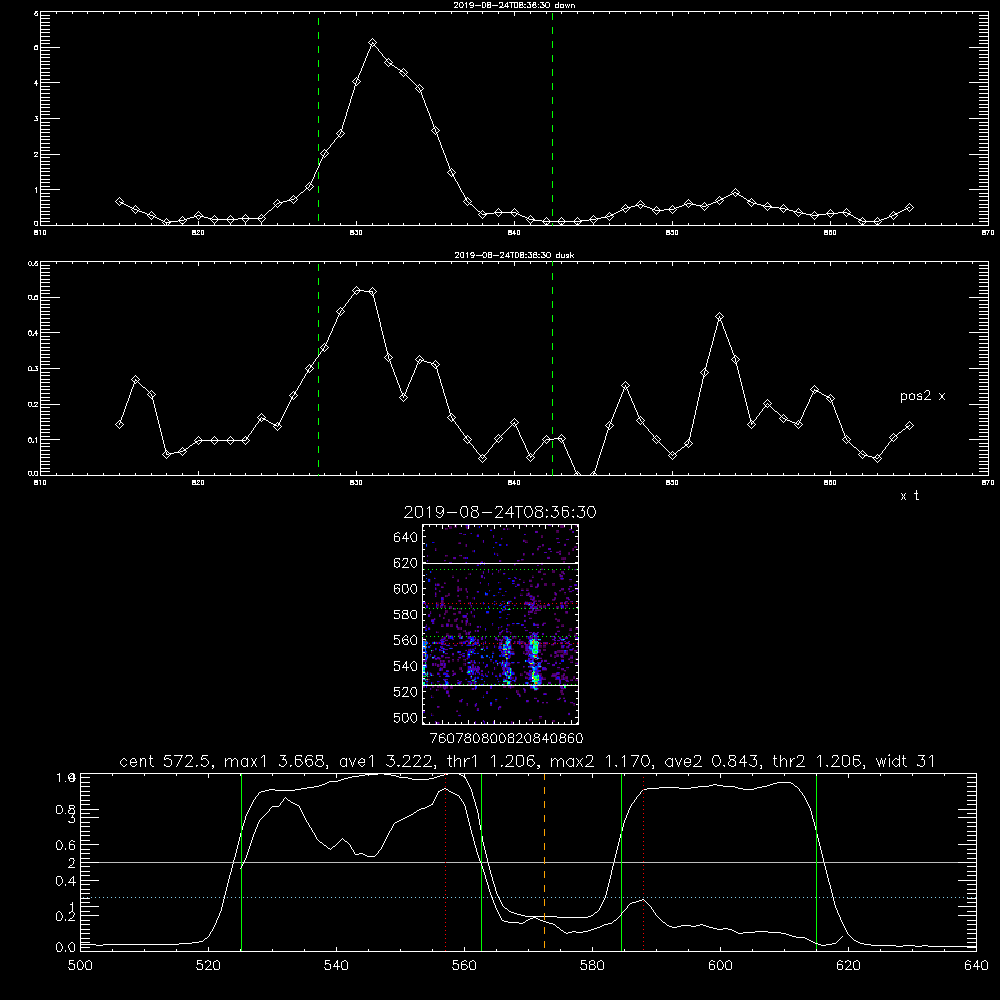The image size is (1000, 1000).
Task: Click the dotted horizontal threshold line in bottom plot
Action: point(527,897)
